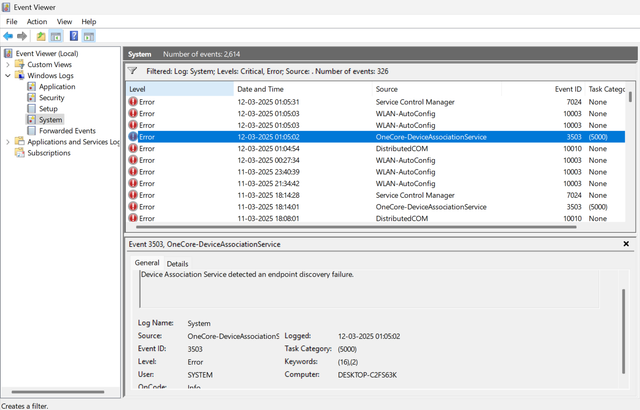
Task: Click the event list vertical scrollbar
Action: click(x=630, y=97)
